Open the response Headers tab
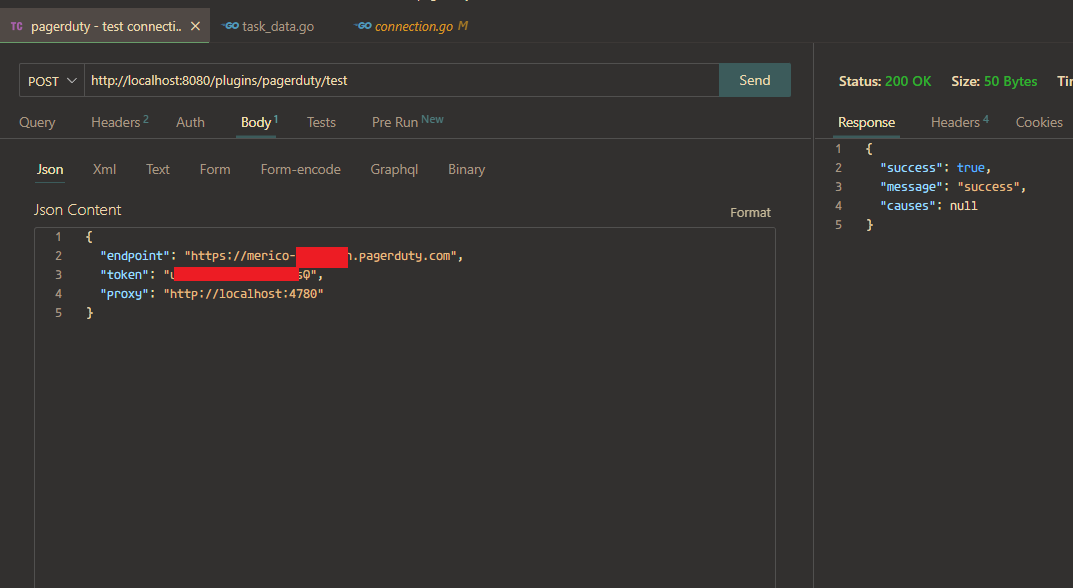 (959, 122)
